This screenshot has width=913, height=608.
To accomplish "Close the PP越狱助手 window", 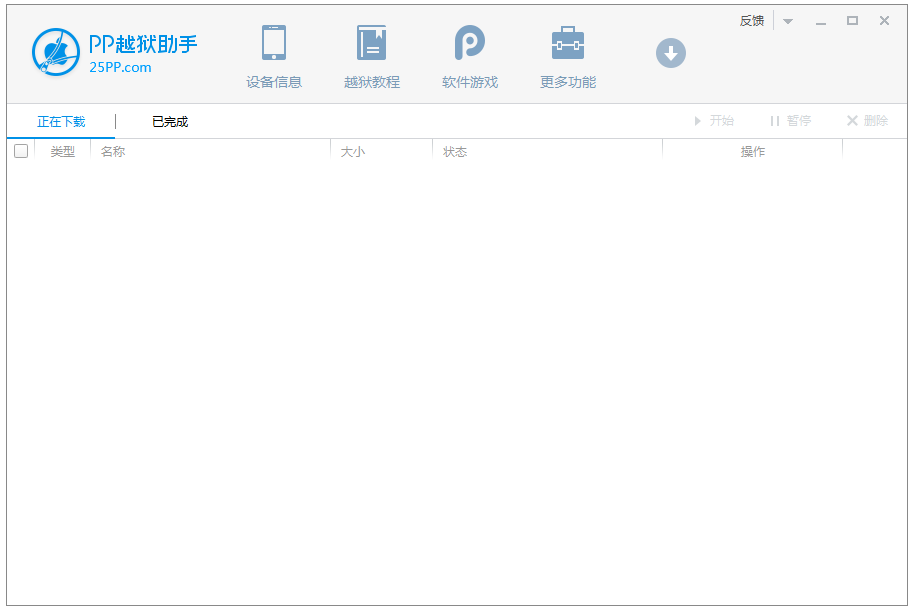I will [884, 21].
